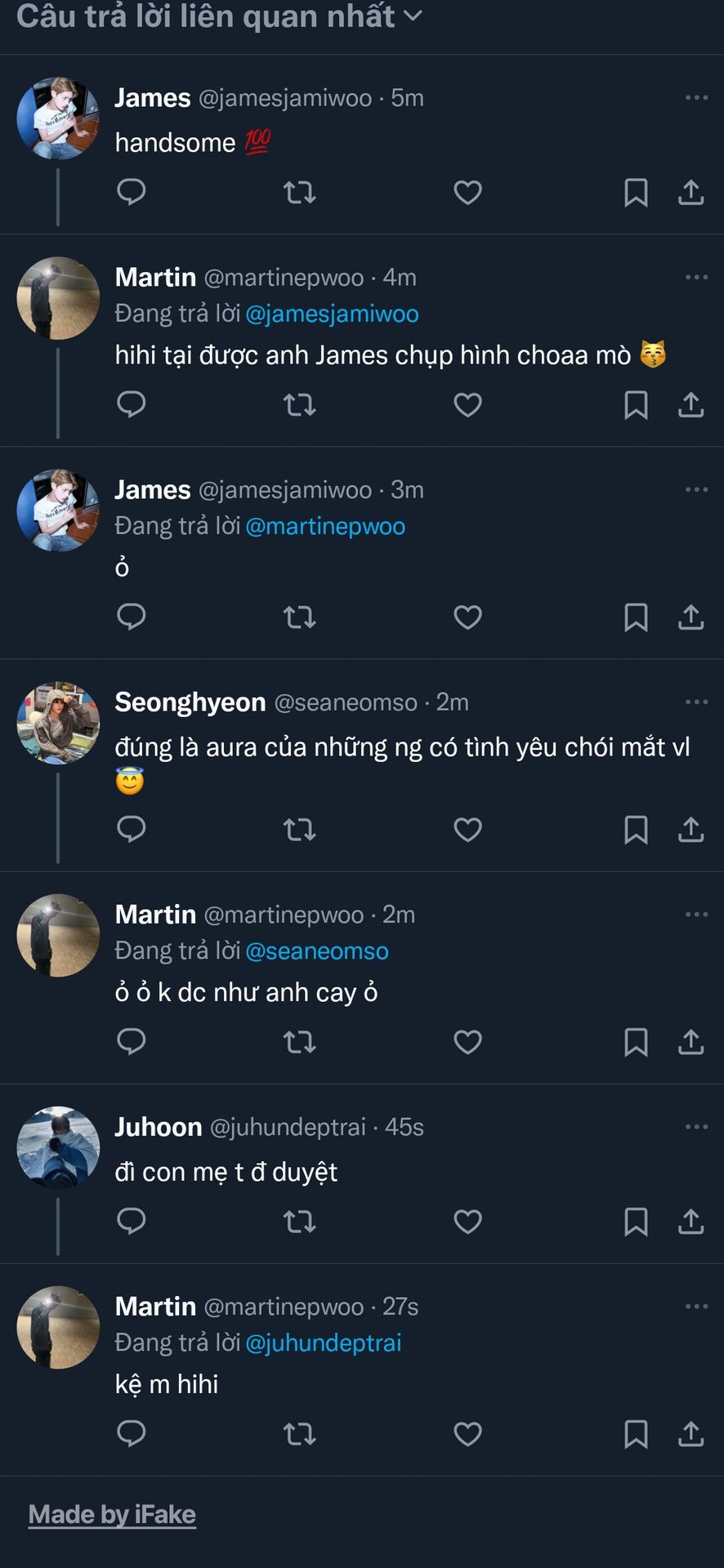724x1568 pixels.
Task: Retweet James's "handsome" tweet
Action: point(299,192)
